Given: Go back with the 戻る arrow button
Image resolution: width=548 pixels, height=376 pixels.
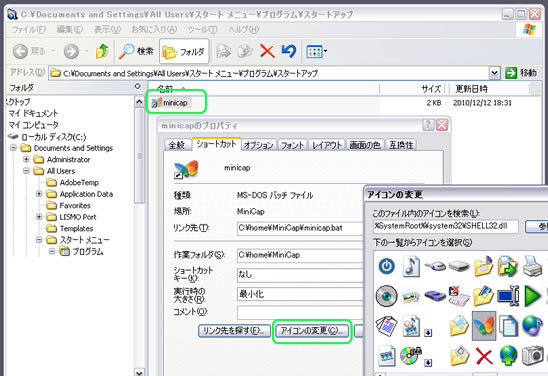Looking at the screenshot, I should click(21, 52).
